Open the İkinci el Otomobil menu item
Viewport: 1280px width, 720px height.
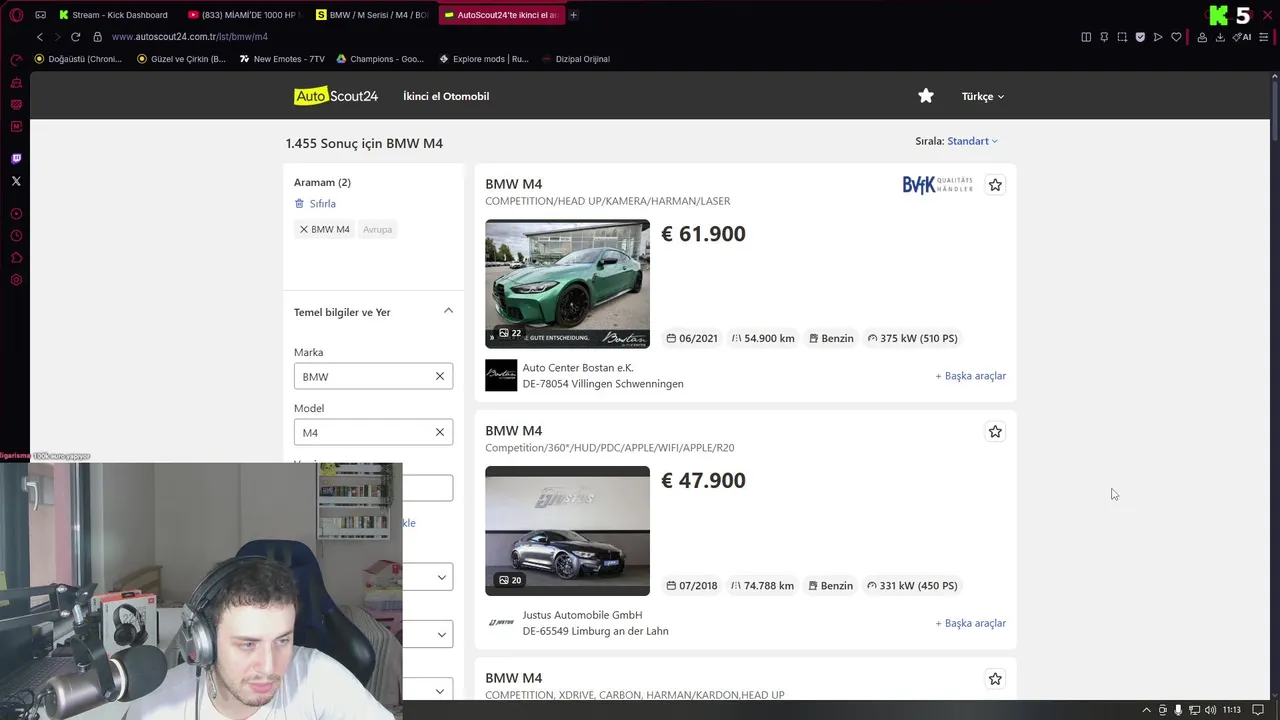[x=446, y=96]
